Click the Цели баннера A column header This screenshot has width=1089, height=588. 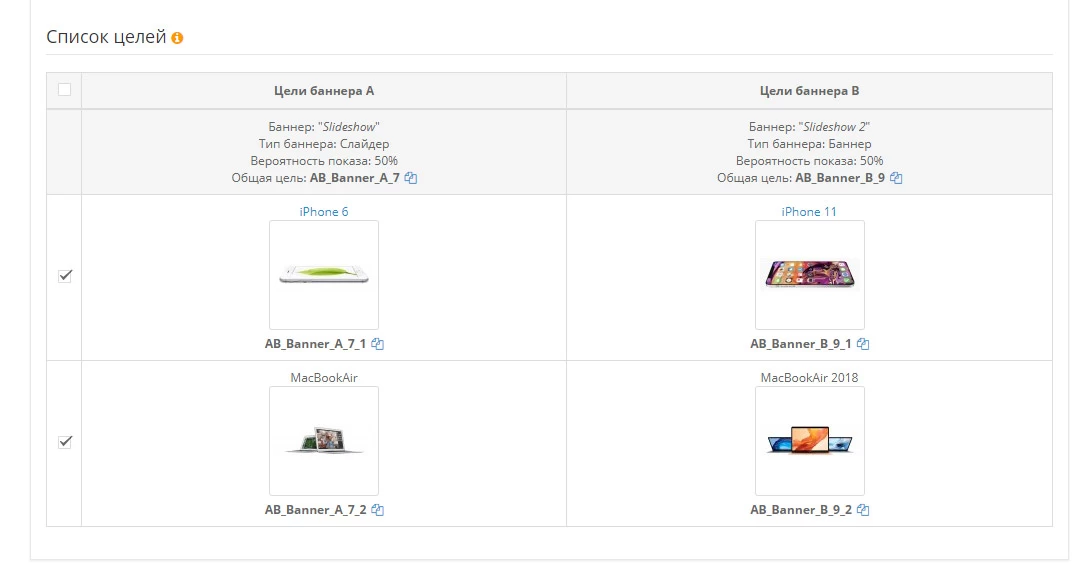[324, 91]
